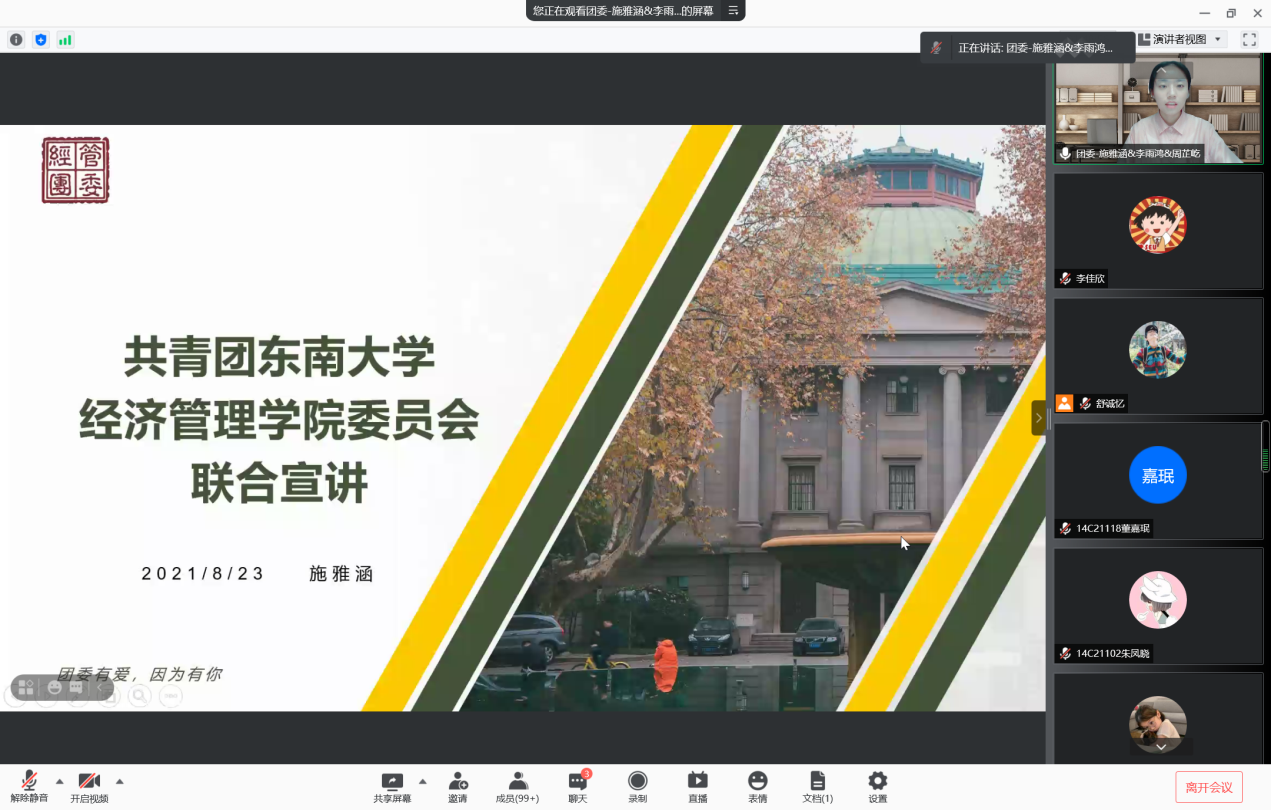1271x810 pixels.
Task: Toggle fullscreen mode icon at top right
Action: point(1249,40)
